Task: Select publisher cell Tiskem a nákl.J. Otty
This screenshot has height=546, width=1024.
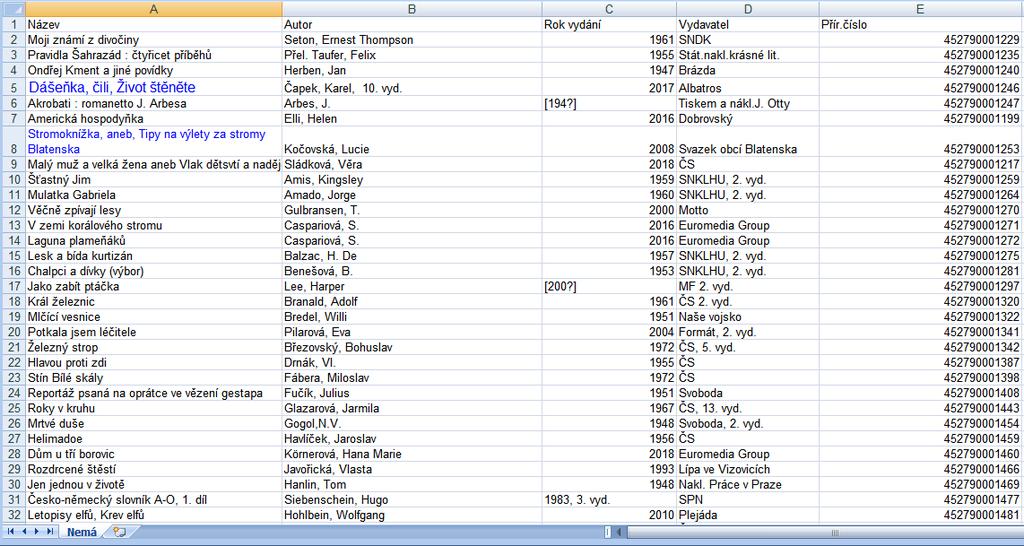Action: pyautogui.click(x=748, y=103)
